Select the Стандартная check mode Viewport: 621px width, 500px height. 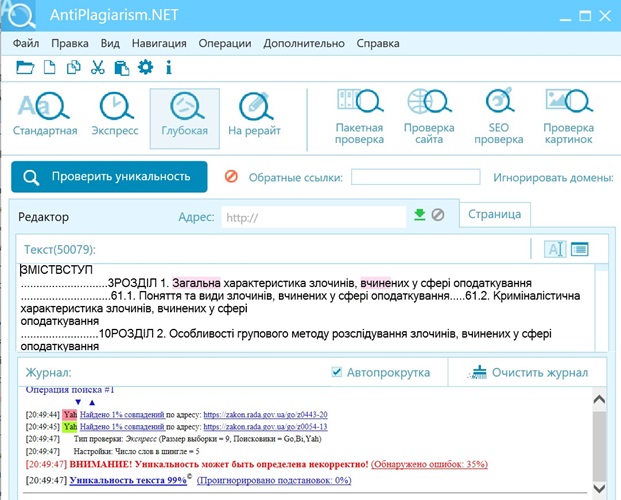pyautogui.click(x=45, y=115)
